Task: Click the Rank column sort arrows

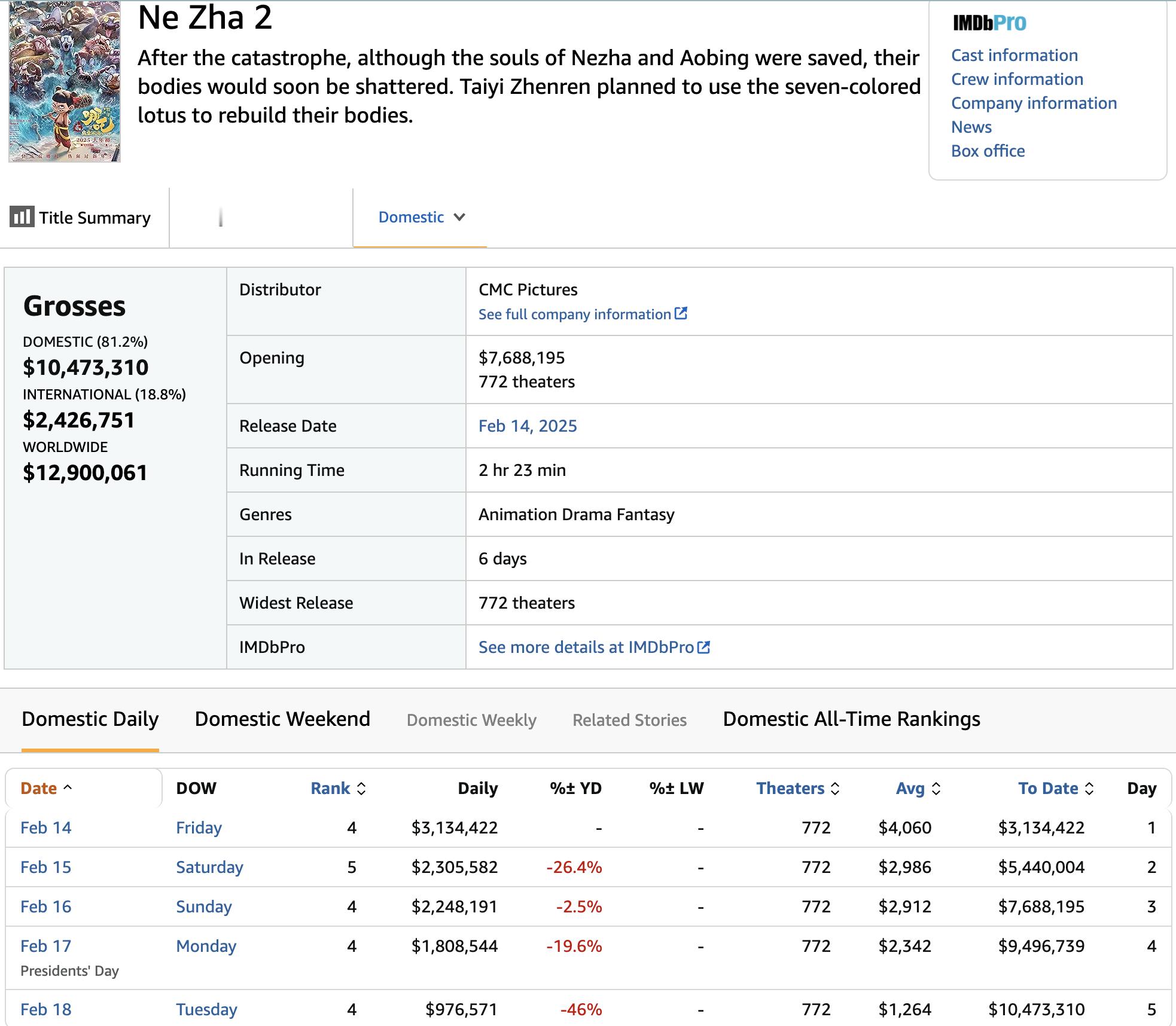Action: pyautogui.click(x=361, y=789)
